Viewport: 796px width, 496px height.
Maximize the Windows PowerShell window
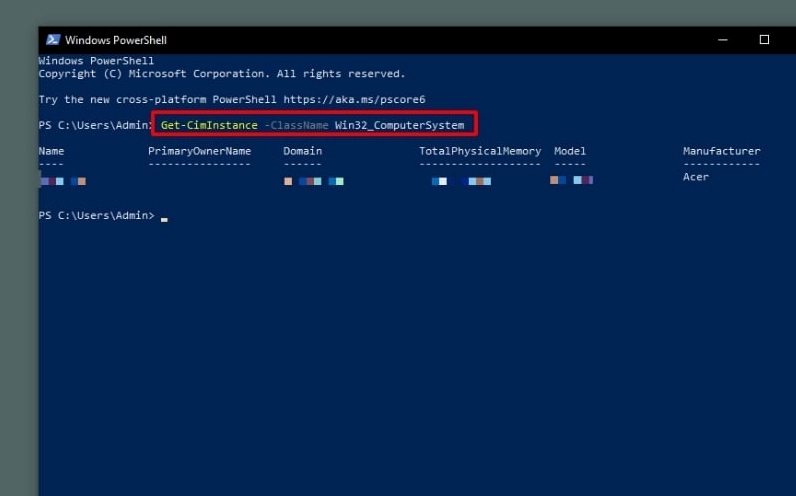pos(765,40)
